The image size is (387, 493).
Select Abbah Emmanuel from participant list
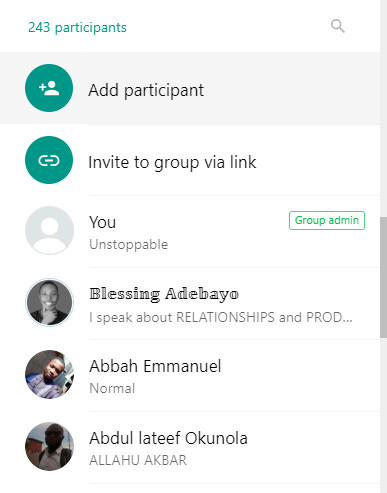pos(190,376)
